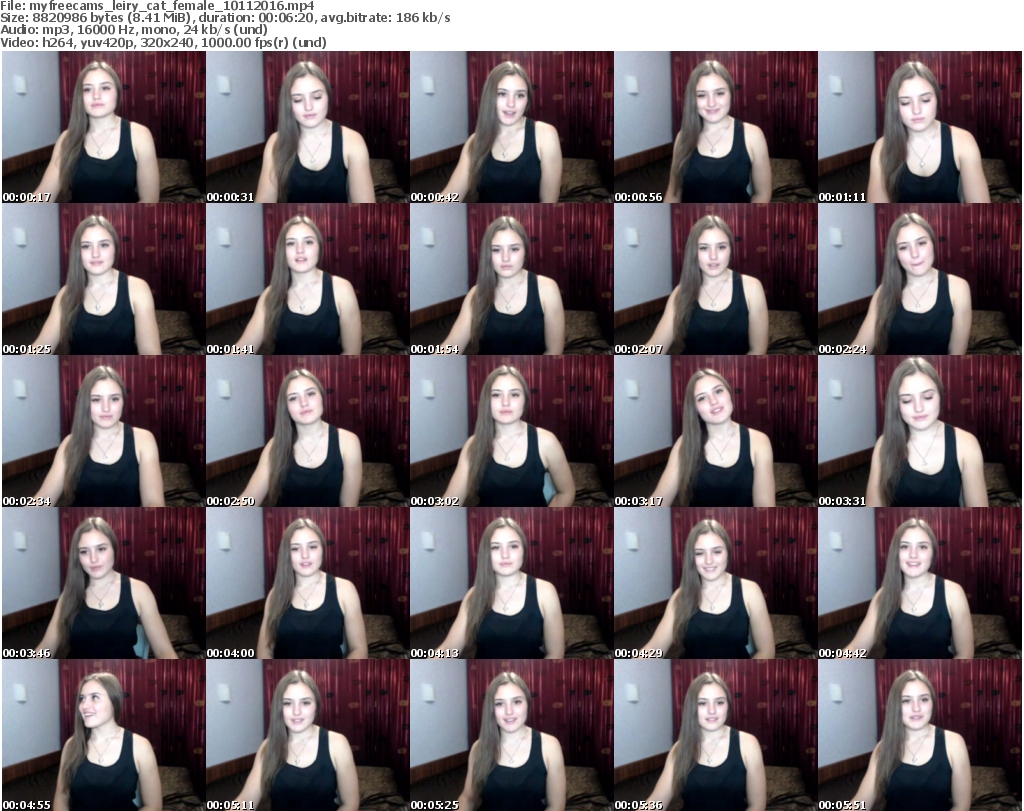Pick the preview frame marked 00:03:31
Viewport: 1024px width, 811px height.
[x=920, y=431]
